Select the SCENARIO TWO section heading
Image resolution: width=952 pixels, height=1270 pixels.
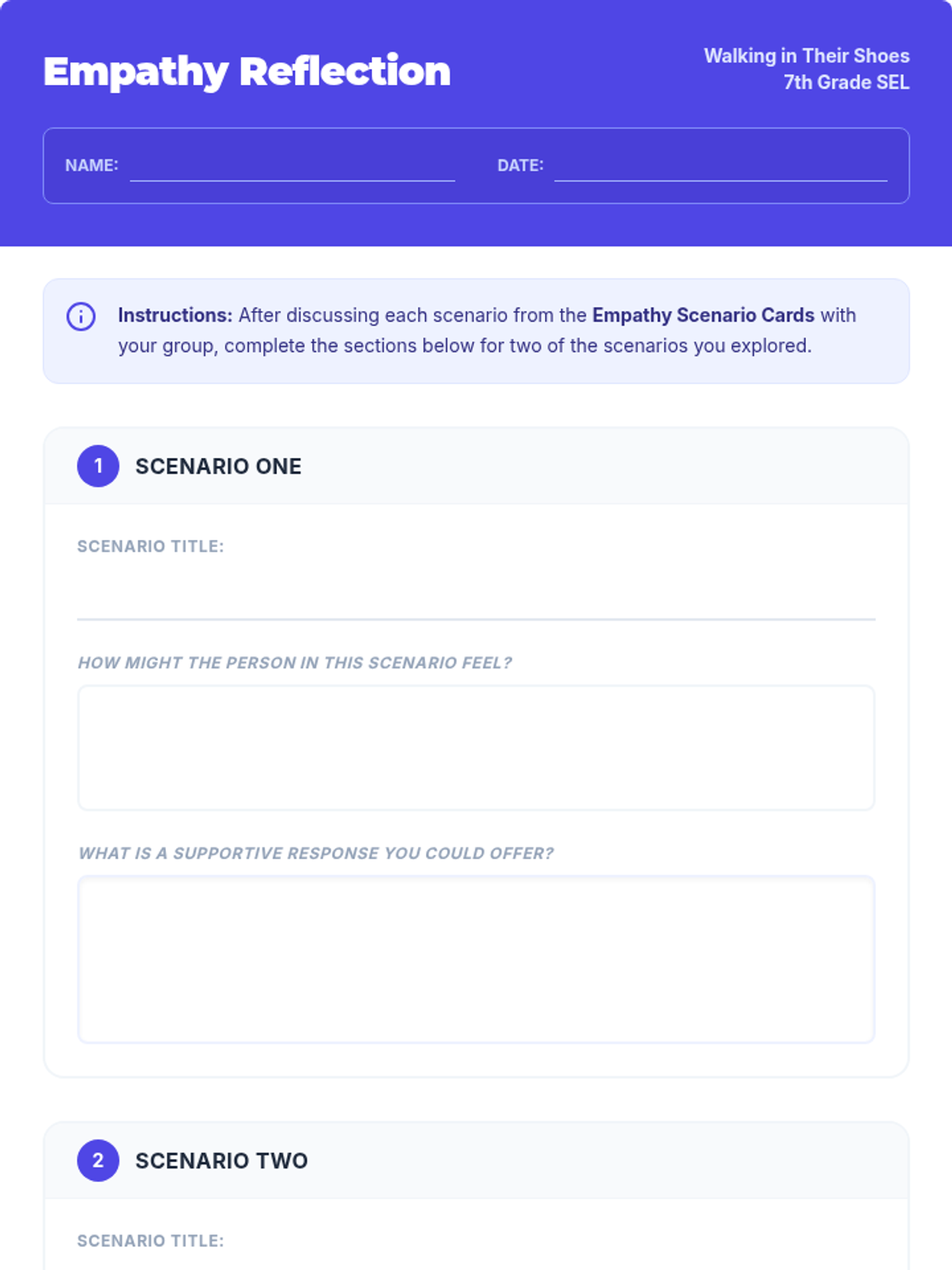coord(221,1161)
